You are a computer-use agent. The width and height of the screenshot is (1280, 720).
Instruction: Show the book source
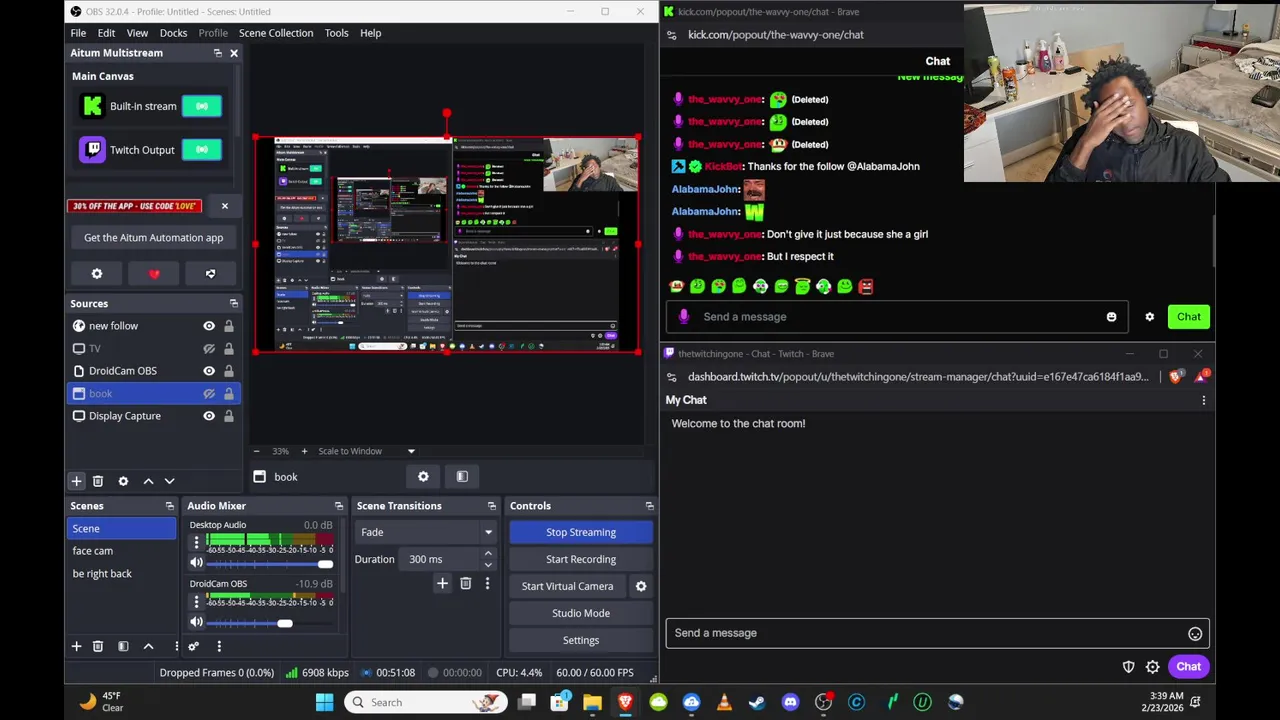(x=209, y=394)
